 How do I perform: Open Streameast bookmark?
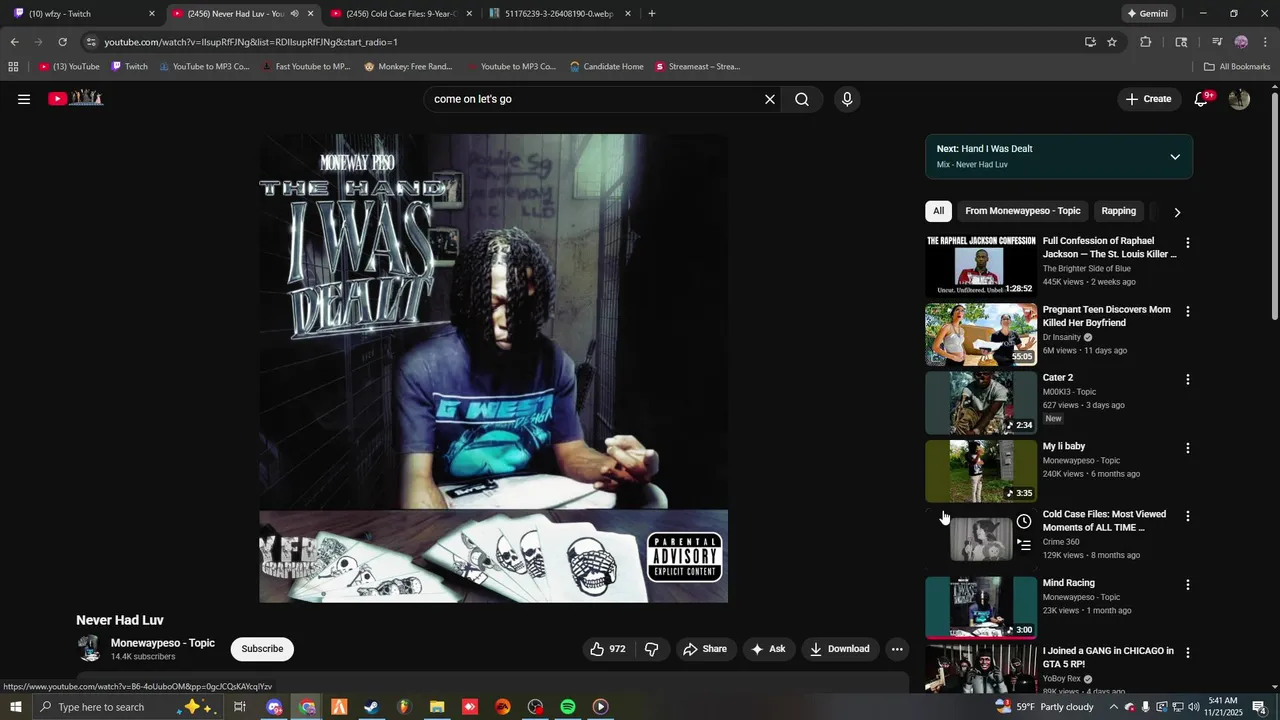point(697,67)
